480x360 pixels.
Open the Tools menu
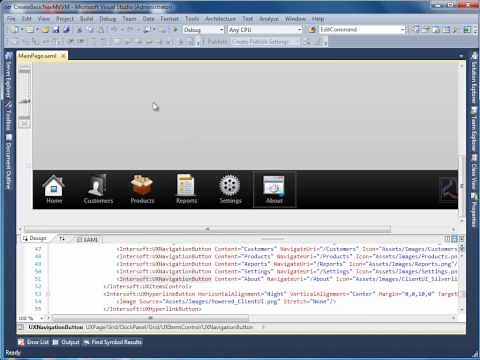coord(192,19)
